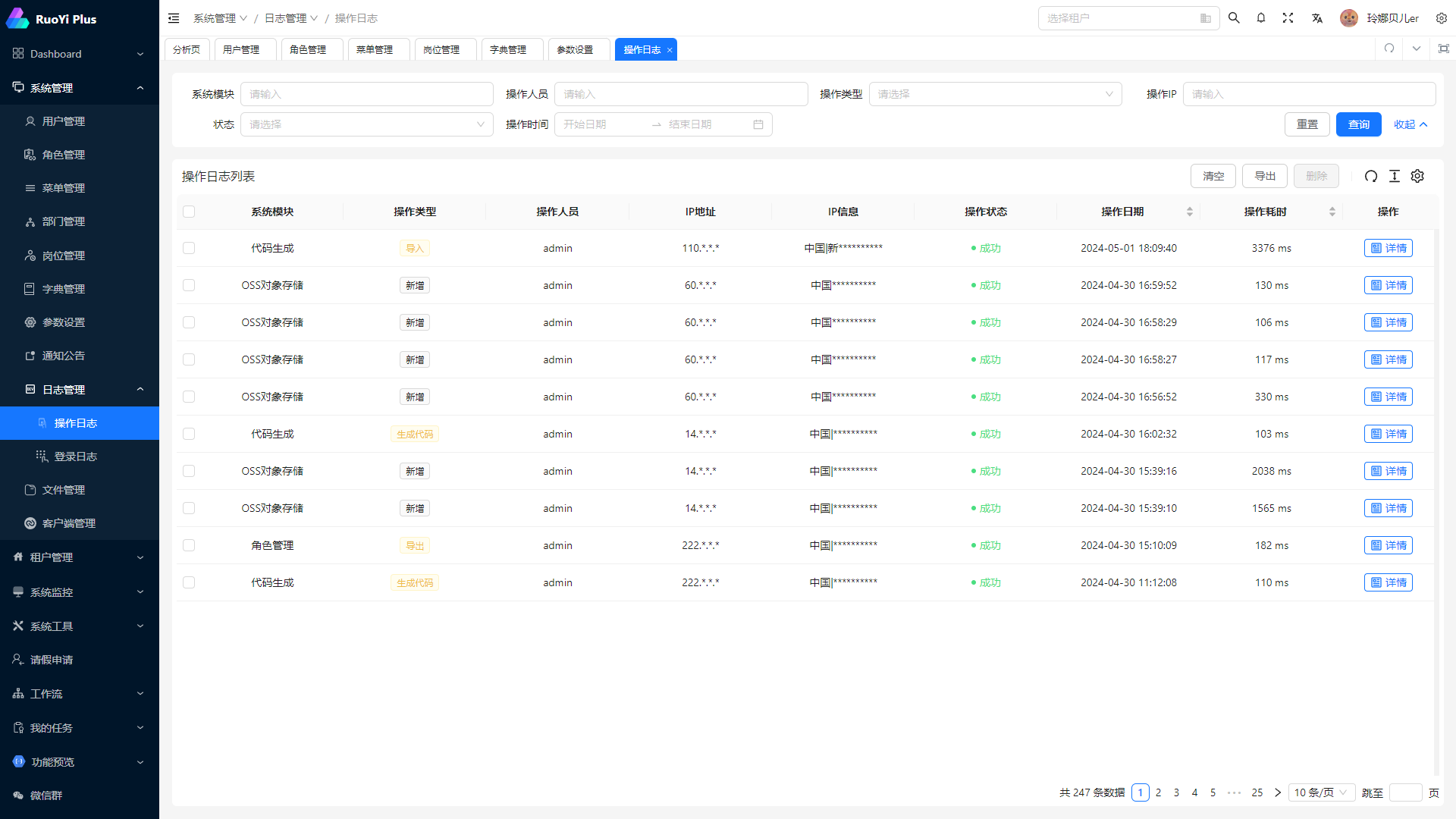Switch to the 参数设置 tab
This screenshot has height=819, width=1456.
(579, 49)
